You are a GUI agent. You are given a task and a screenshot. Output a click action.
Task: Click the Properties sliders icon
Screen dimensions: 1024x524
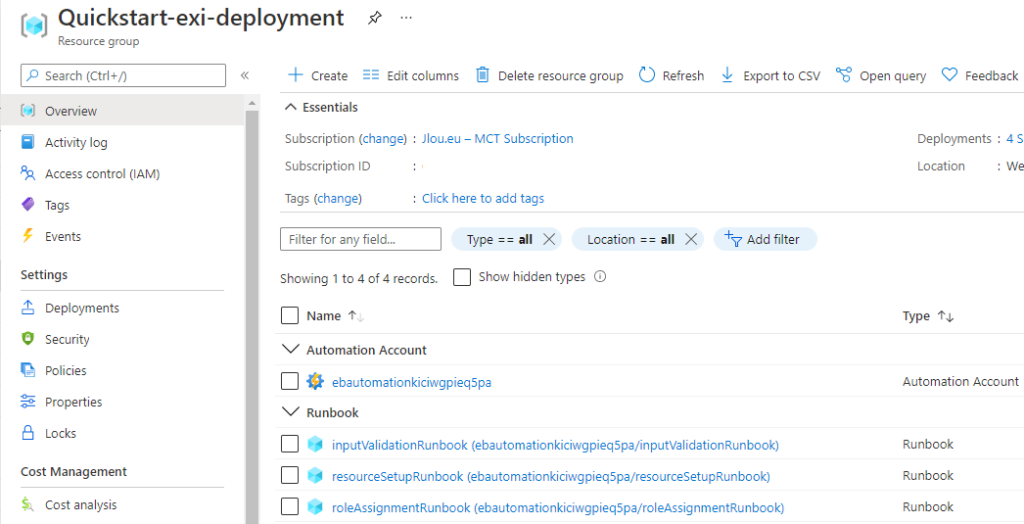click(27, 401)
